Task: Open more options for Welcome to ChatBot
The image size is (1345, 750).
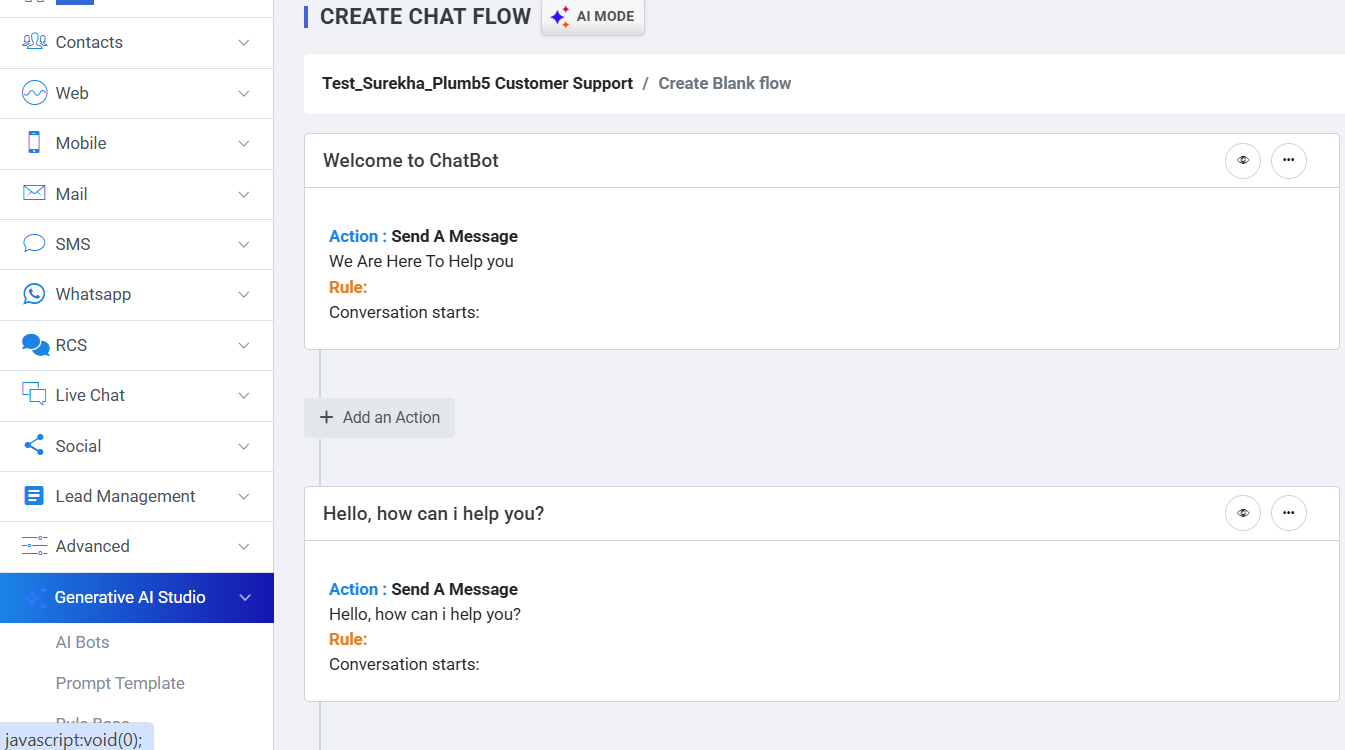Action: (1289, 160)
